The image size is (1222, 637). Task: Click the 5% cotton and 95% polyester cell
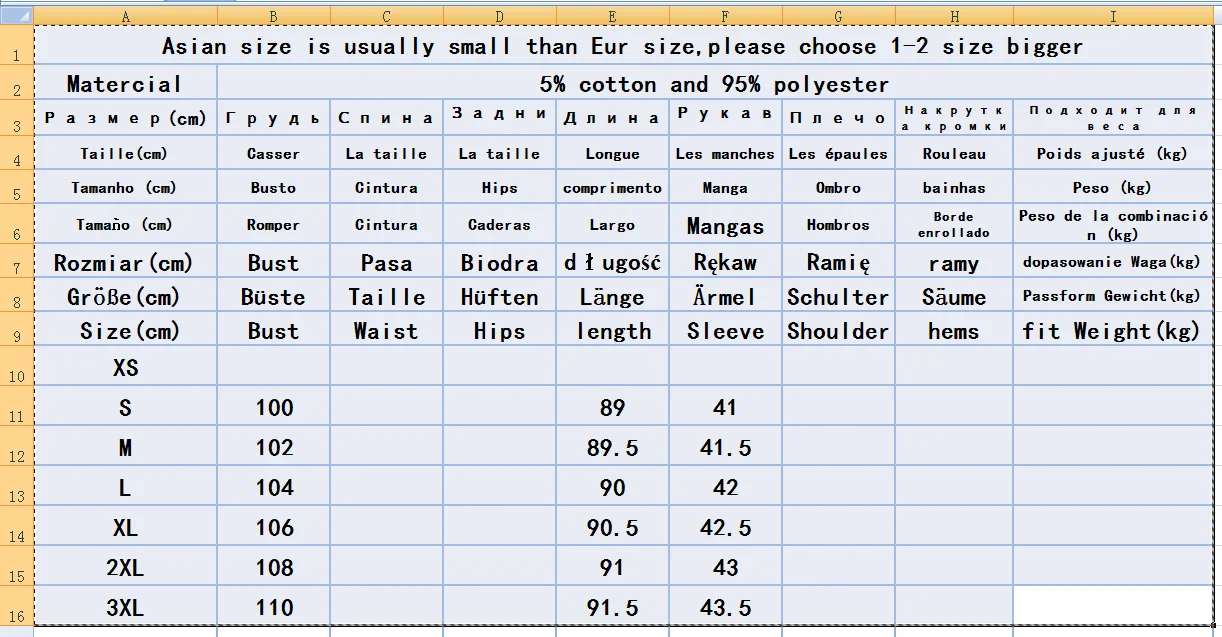pyautogui.click(x=714, y=84)
